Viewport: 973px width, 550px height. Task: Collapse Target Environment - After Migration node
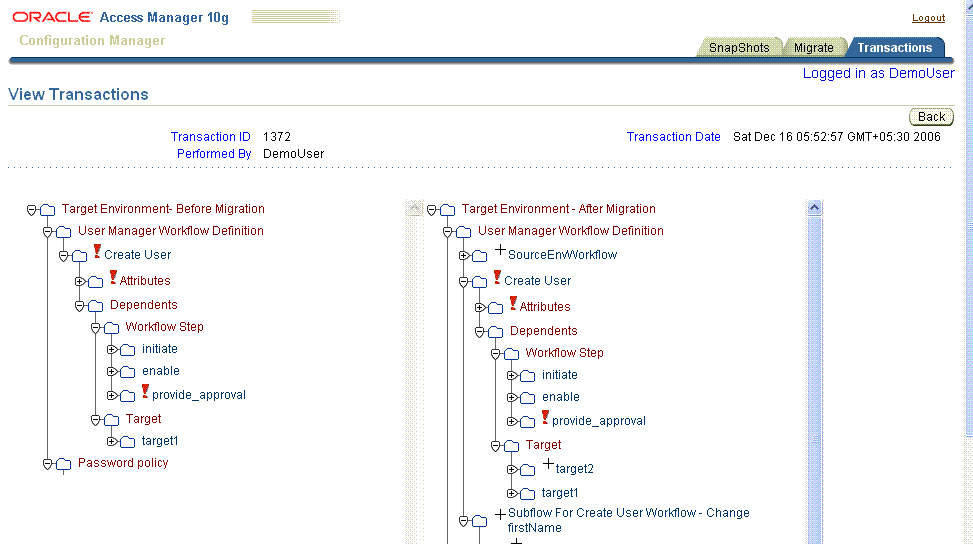432,210
